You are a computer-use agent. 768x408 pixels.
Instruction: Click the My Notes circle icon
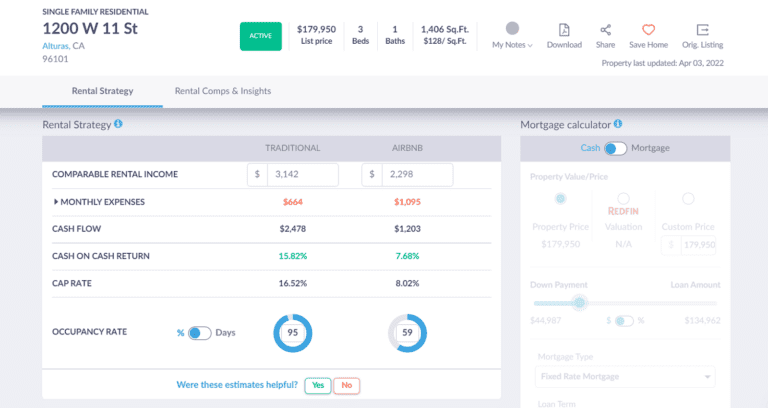[512, 29]
